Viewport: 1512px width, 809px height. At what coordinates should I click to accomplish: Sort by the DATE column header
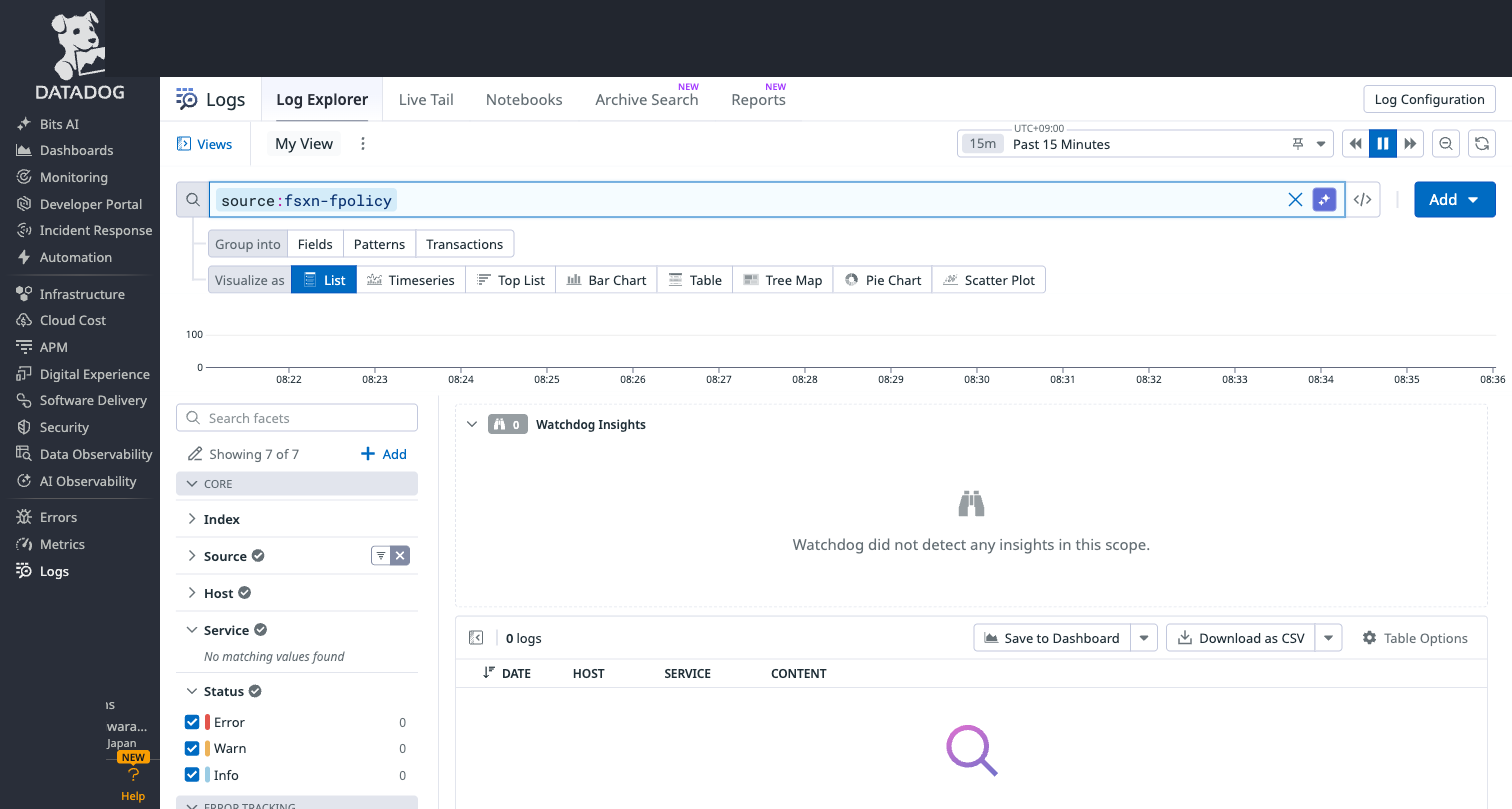507,673
